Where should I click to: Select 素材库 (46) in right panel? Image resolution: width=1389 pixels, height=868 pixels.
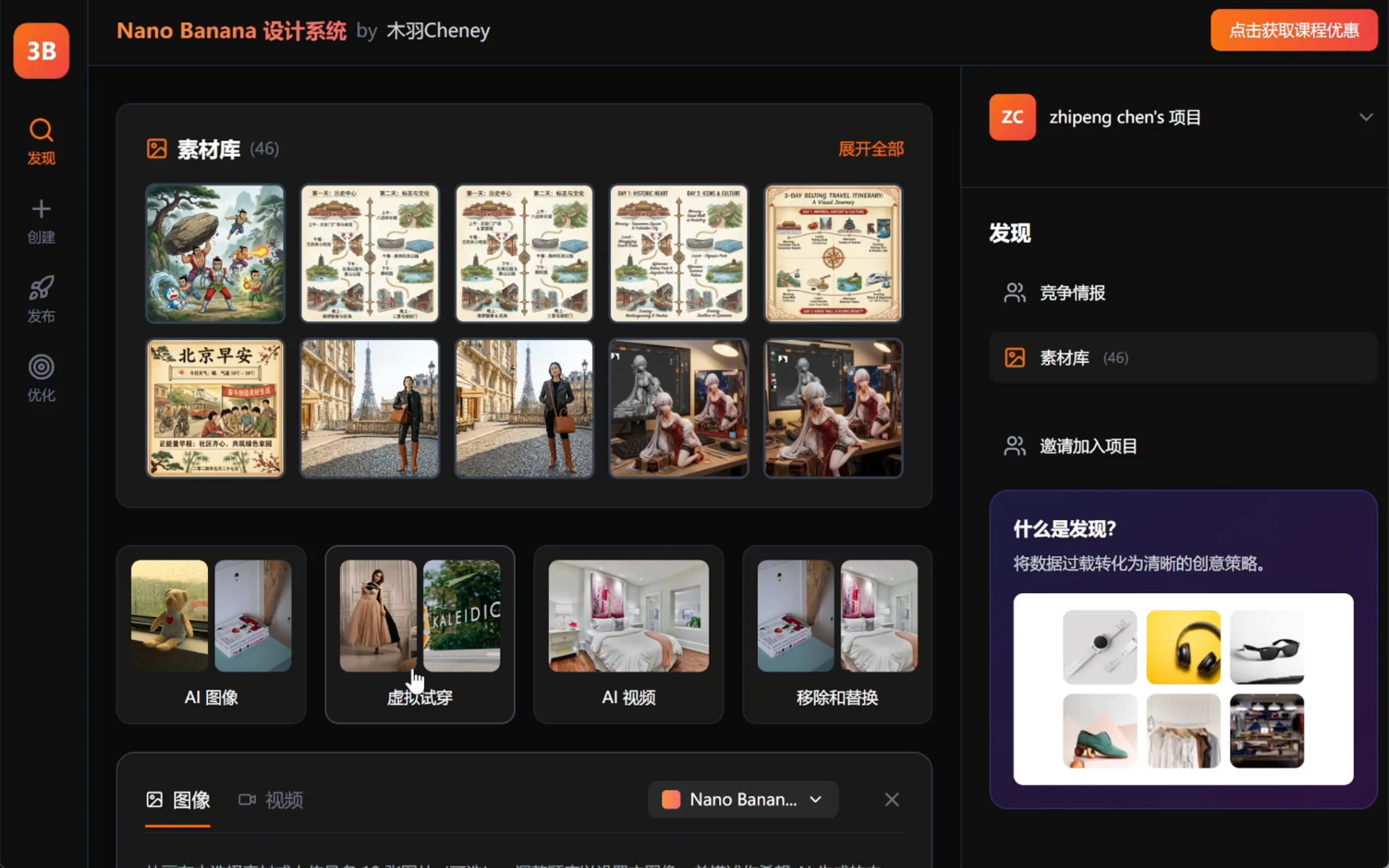1066,358
